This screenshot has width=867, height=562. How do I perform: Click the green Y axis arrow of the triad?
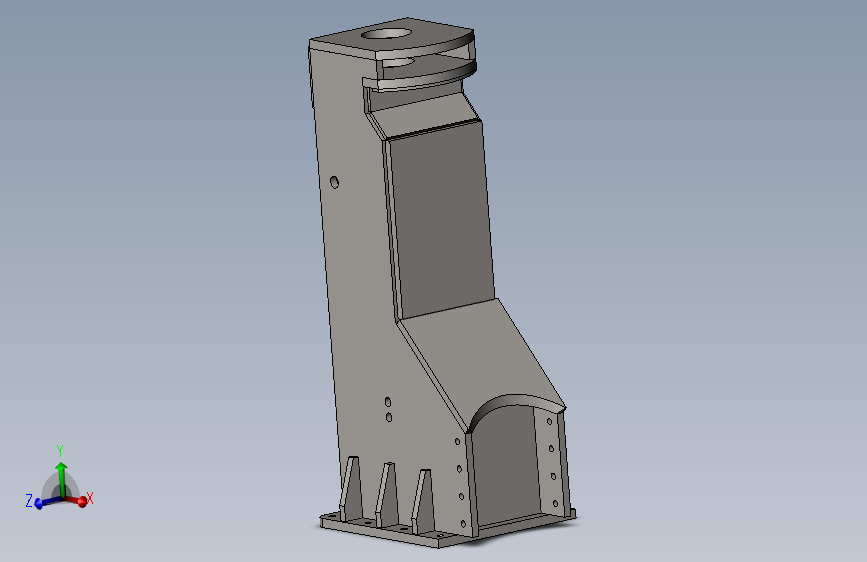coord(61,480)
